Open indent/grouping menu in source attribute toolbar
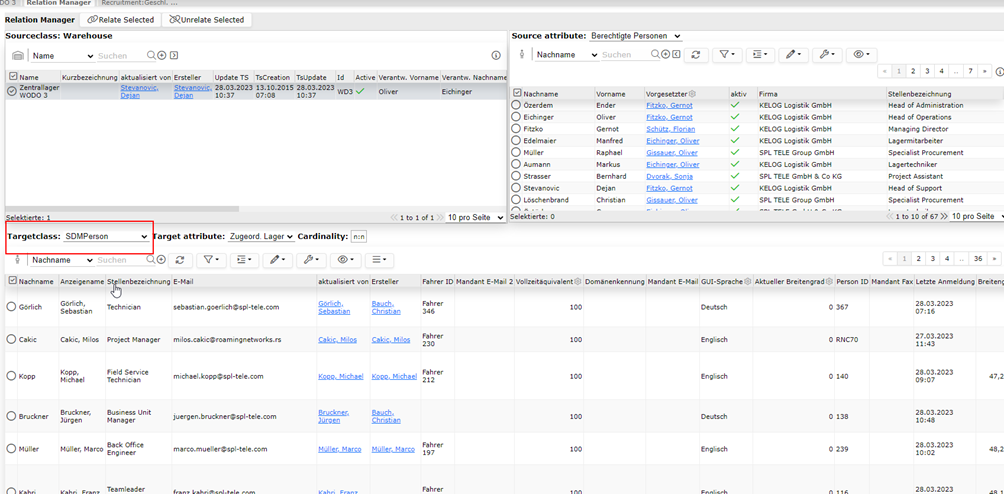Screen dimensions: 1004x494 [760, 55]
